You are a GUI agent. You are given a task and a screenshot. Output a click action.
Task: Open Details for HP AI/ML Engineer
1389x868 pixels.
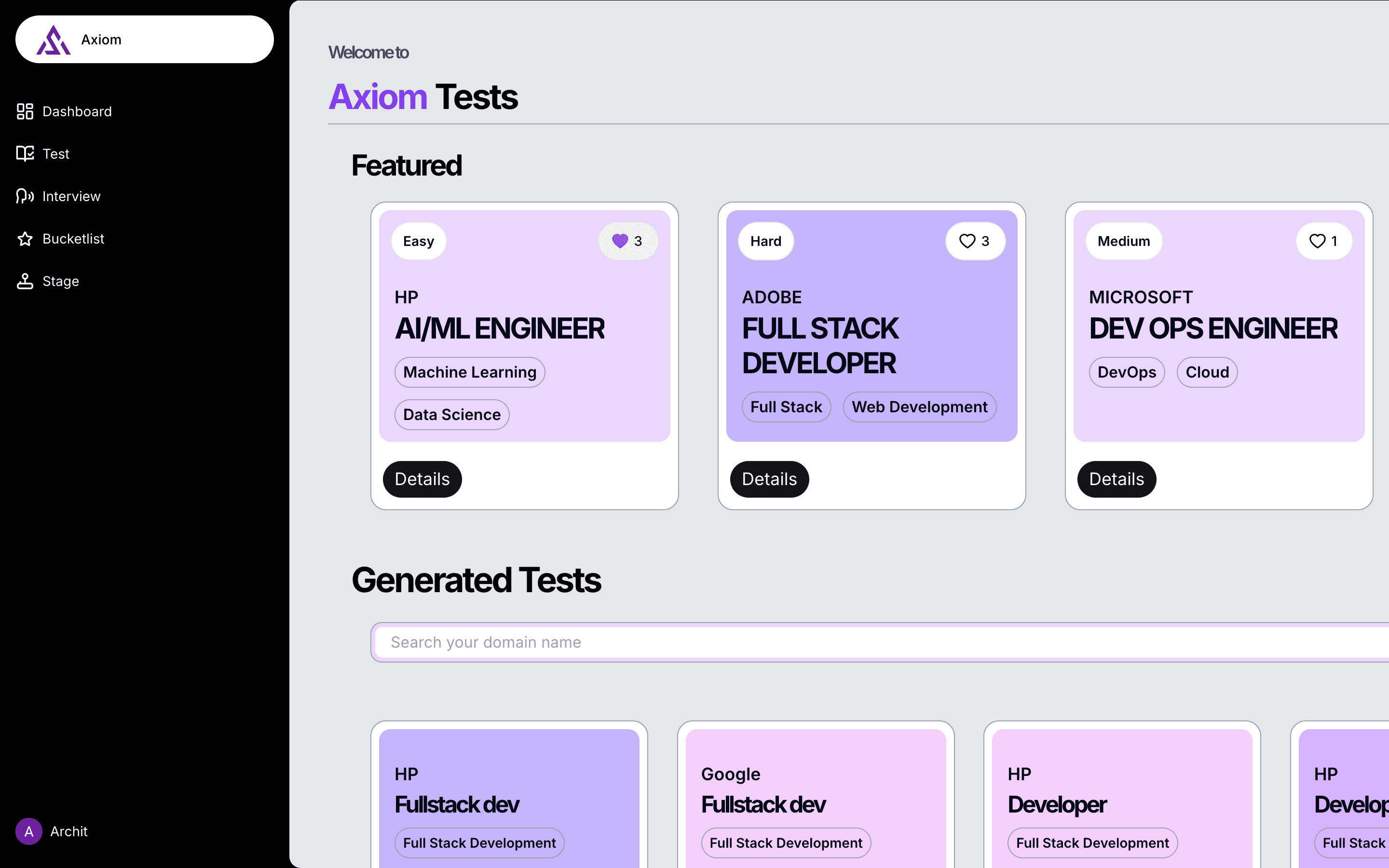[x=422, y=479]
